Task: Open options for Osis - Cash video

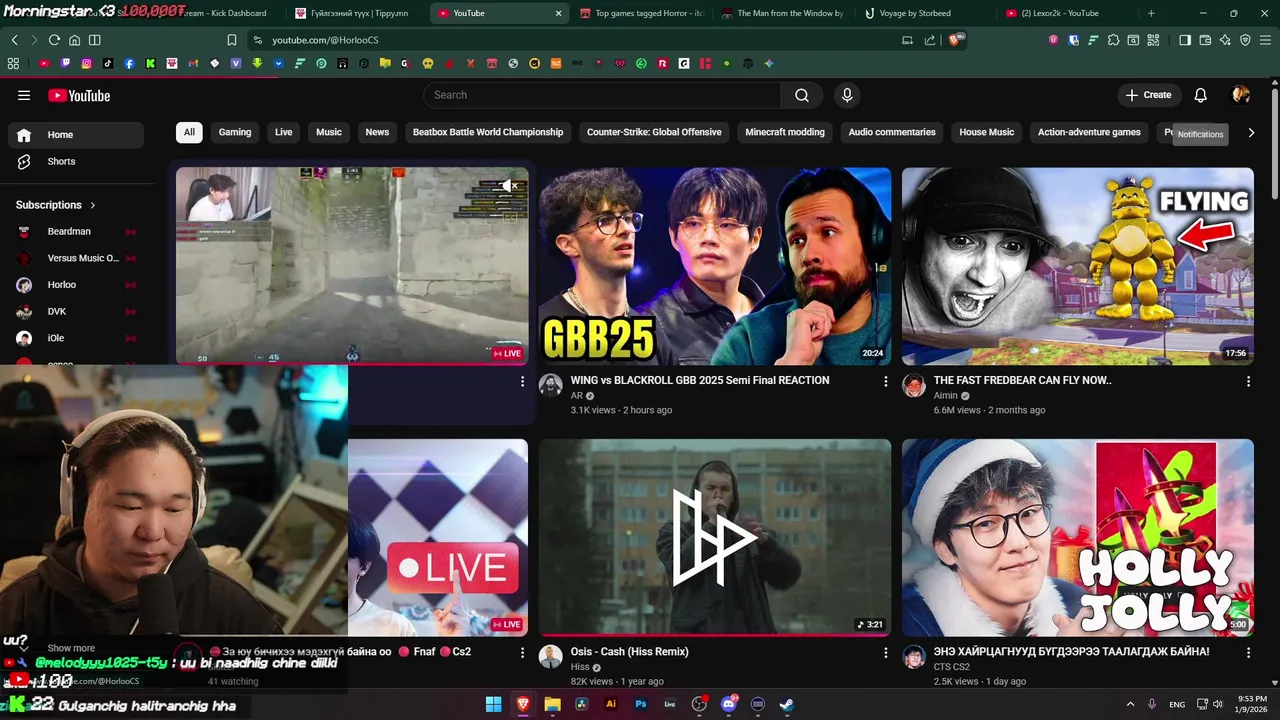Action: click(885, 652)
